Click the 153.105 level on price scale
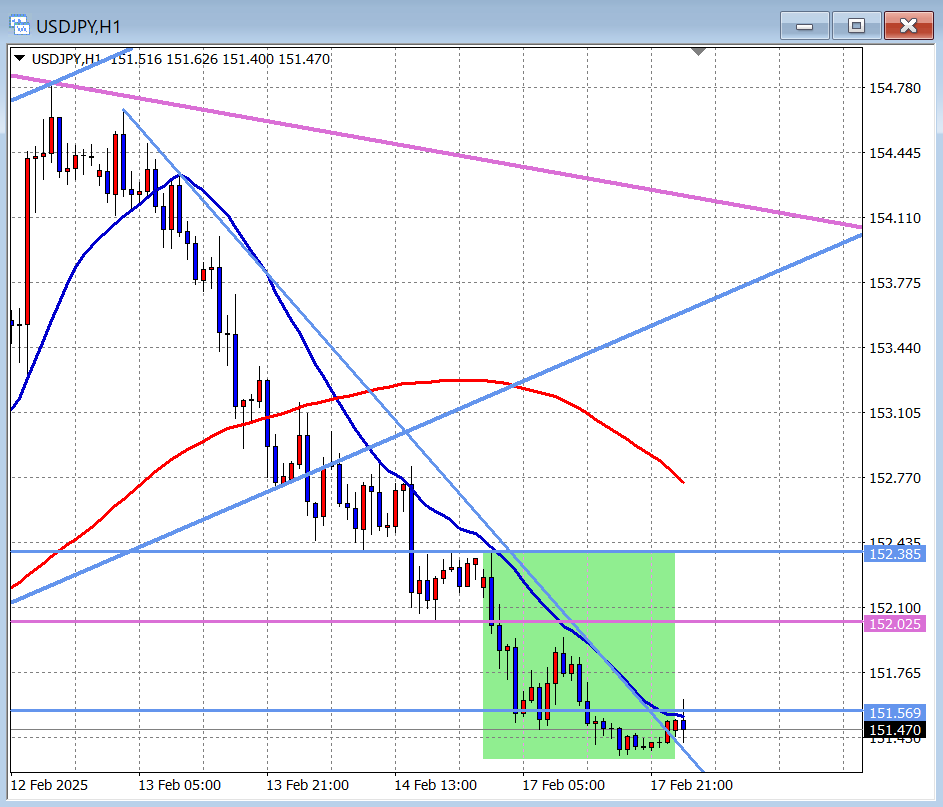 point(895,413)
